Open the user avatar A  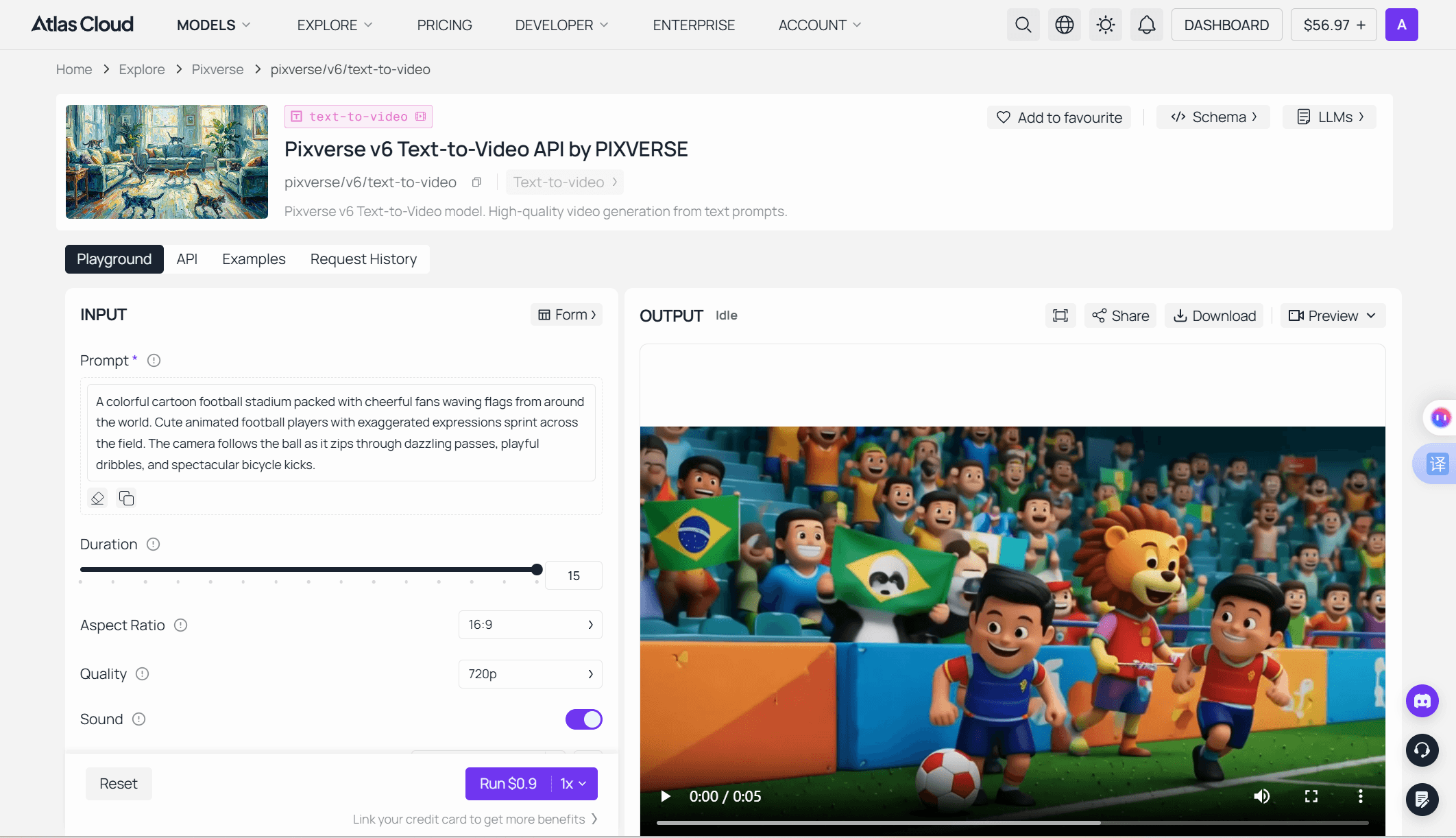point(1401,25)
